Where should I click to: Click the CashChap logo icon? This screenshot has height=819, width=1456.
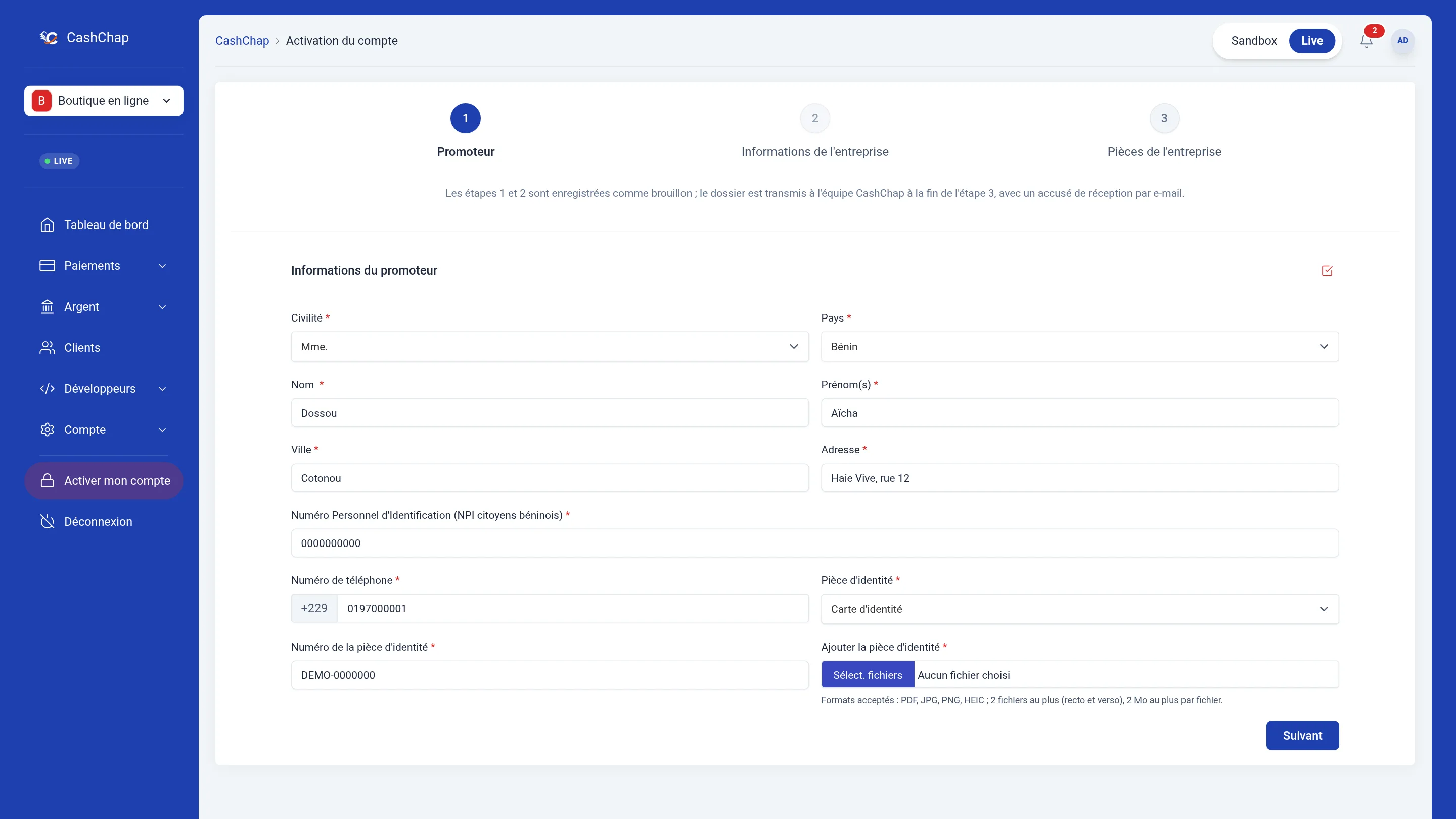pyautogui.click(x=49, y=38)
